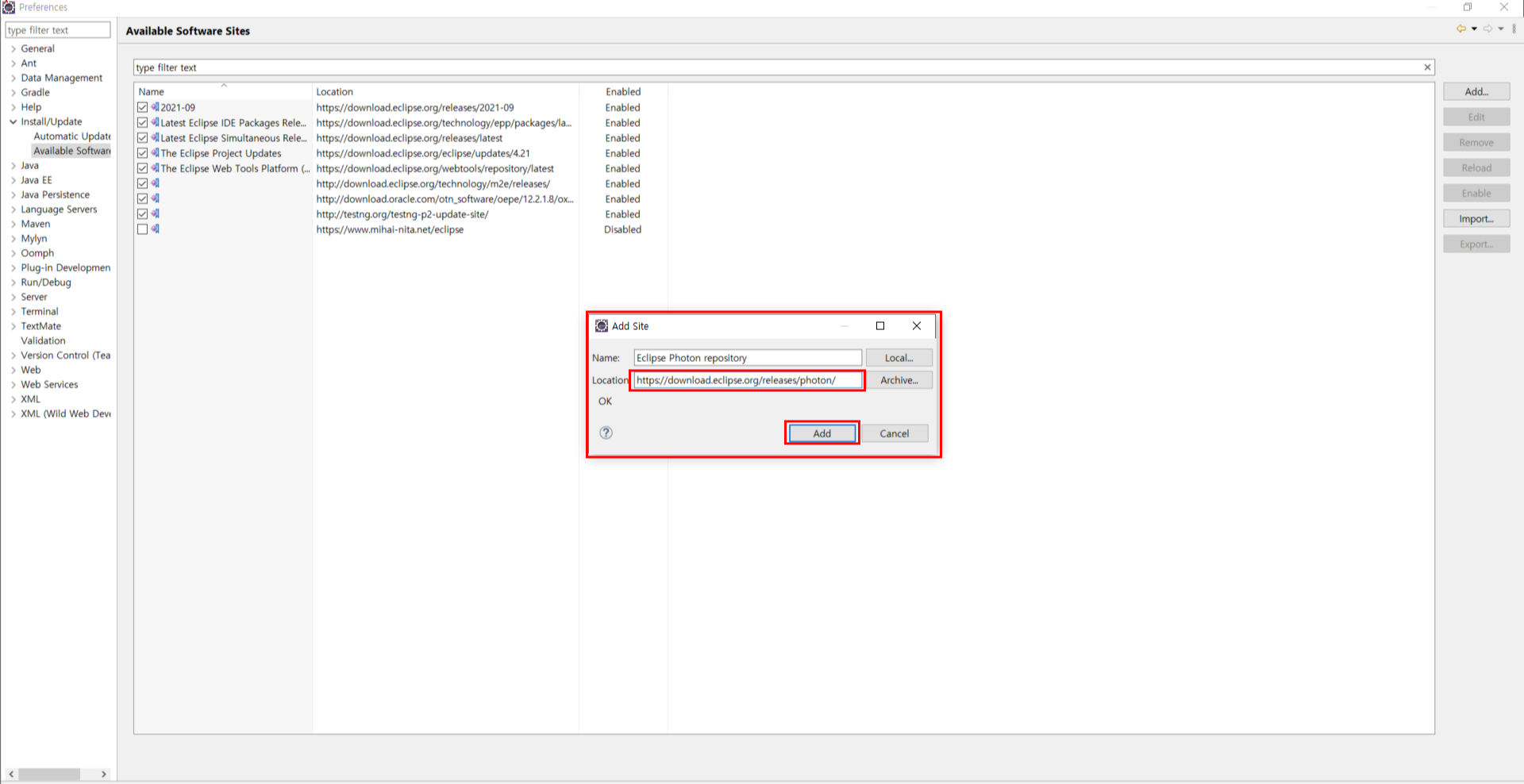Uncheck The Eclipse Project Updates checkbox
The image size is (1524, 784).
pyautogui.click(x=142, y=153)
